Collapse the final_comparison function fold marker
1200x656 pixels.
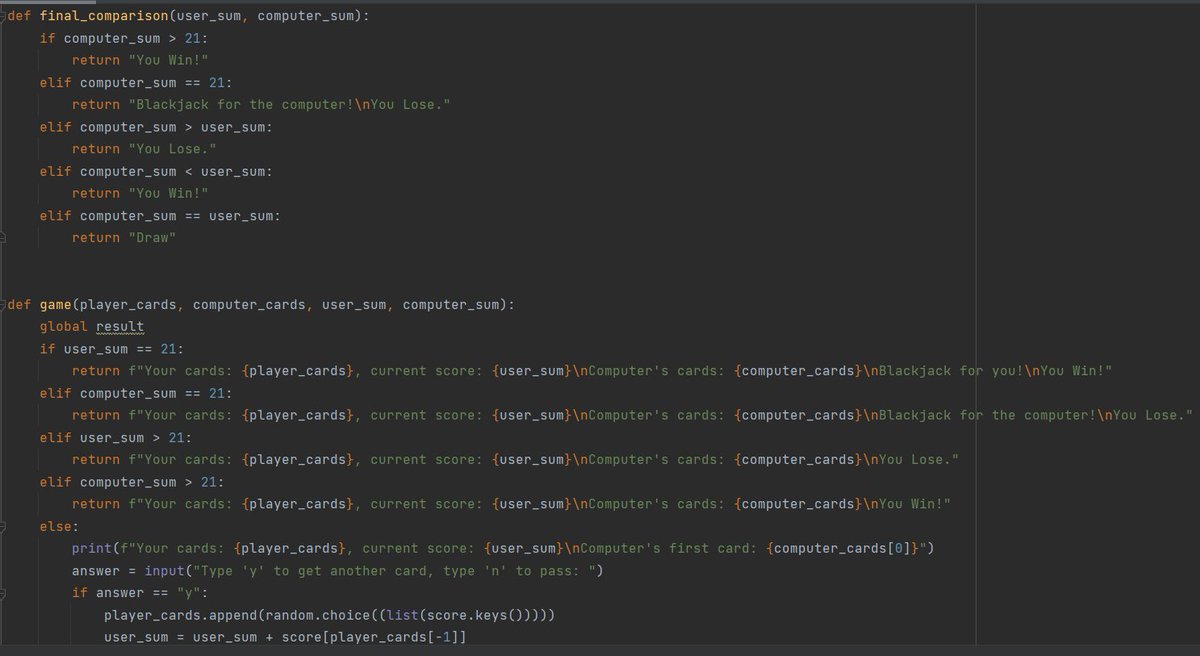coord(4,16)
